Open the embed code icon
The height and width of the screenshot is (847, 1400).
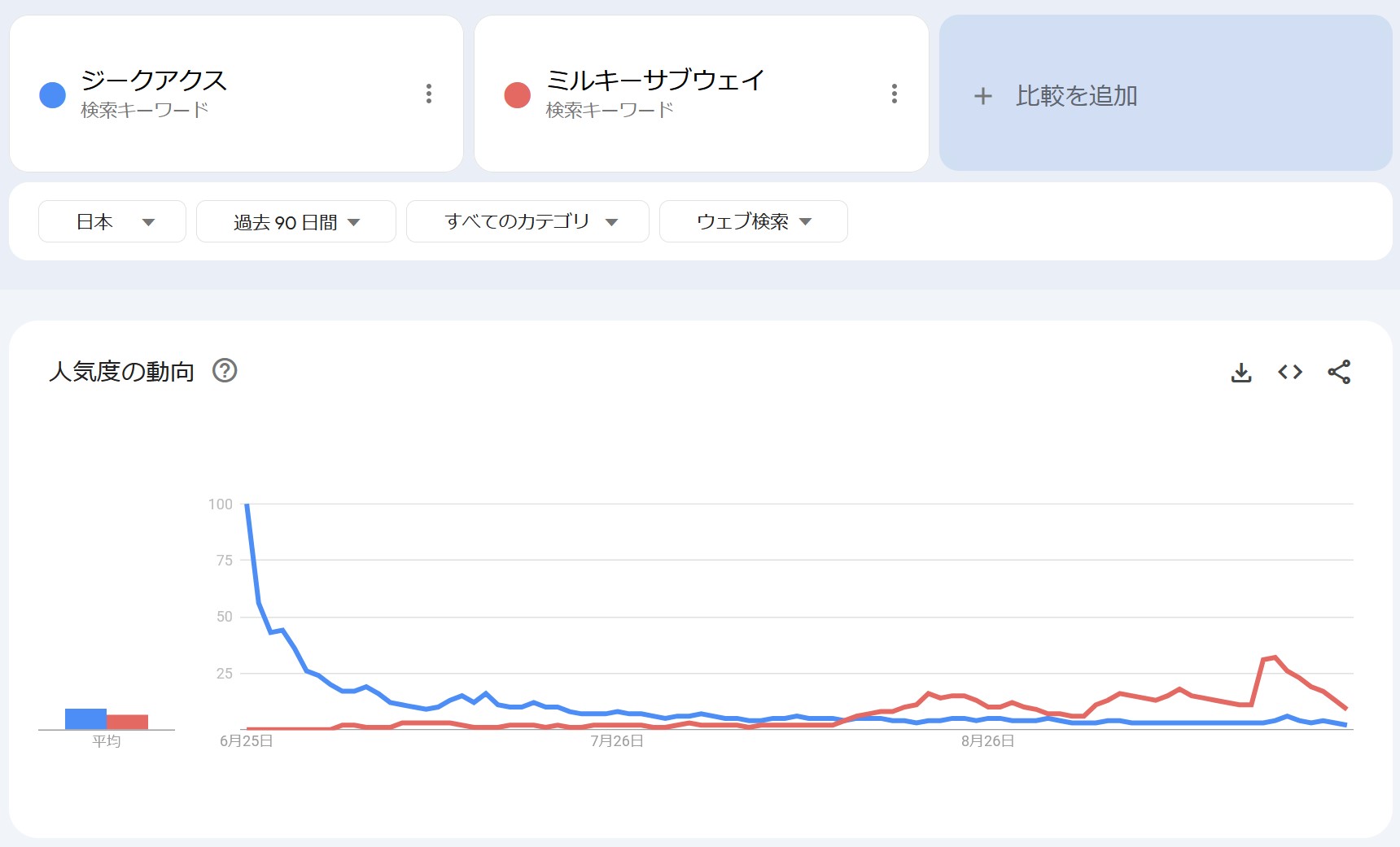[1290, 373]
